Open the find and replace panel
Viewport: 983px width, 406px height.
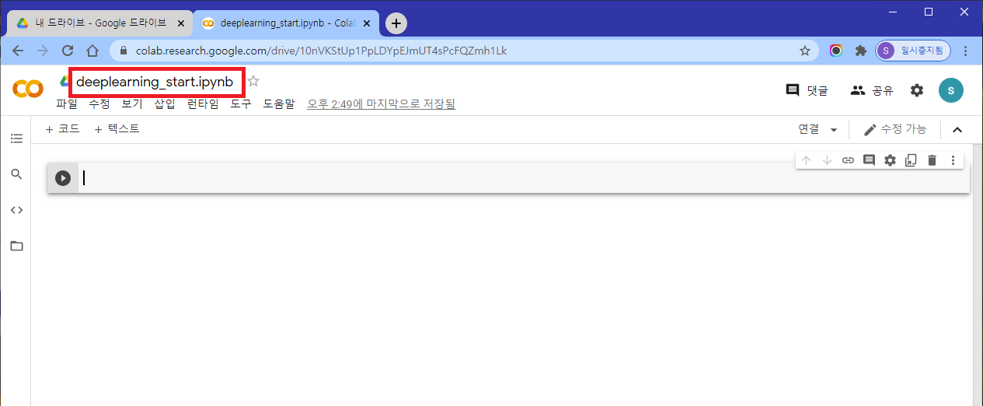(16, 174)
